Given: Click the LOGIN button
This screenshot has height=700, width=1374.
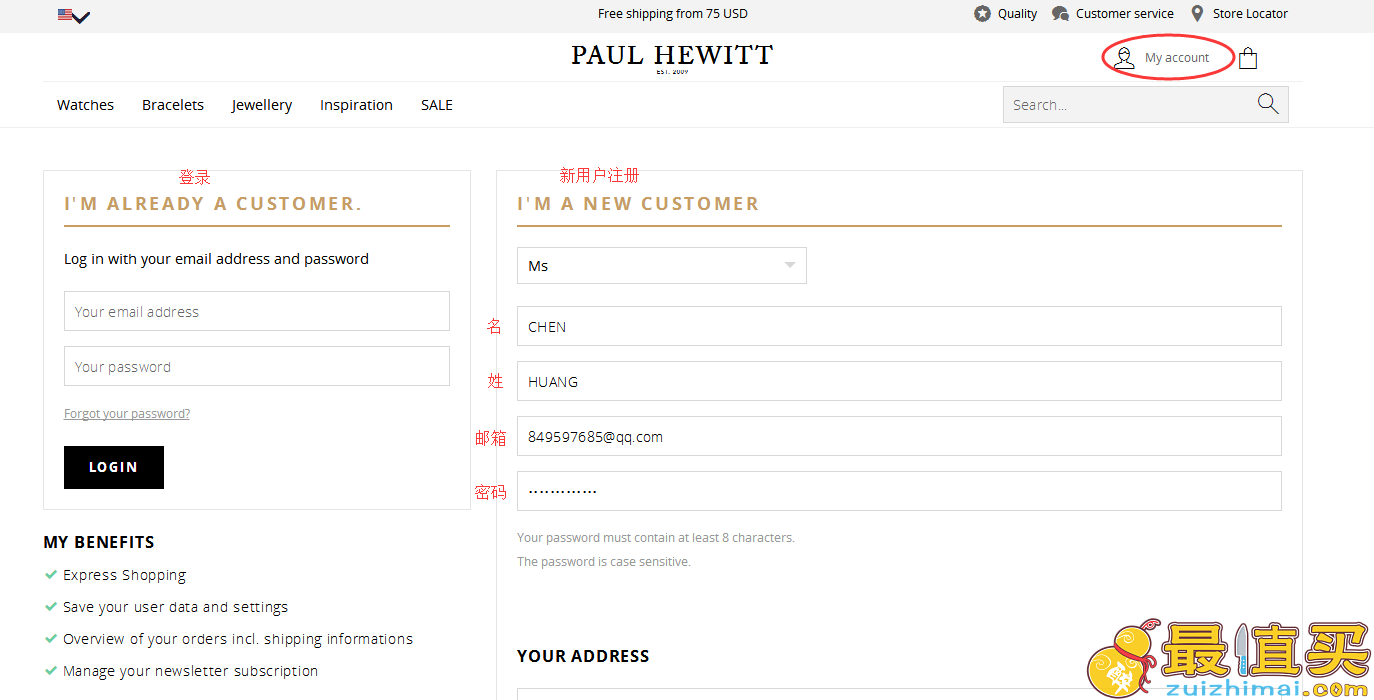Looking at the screenshot, I should (x=114, y=467).
